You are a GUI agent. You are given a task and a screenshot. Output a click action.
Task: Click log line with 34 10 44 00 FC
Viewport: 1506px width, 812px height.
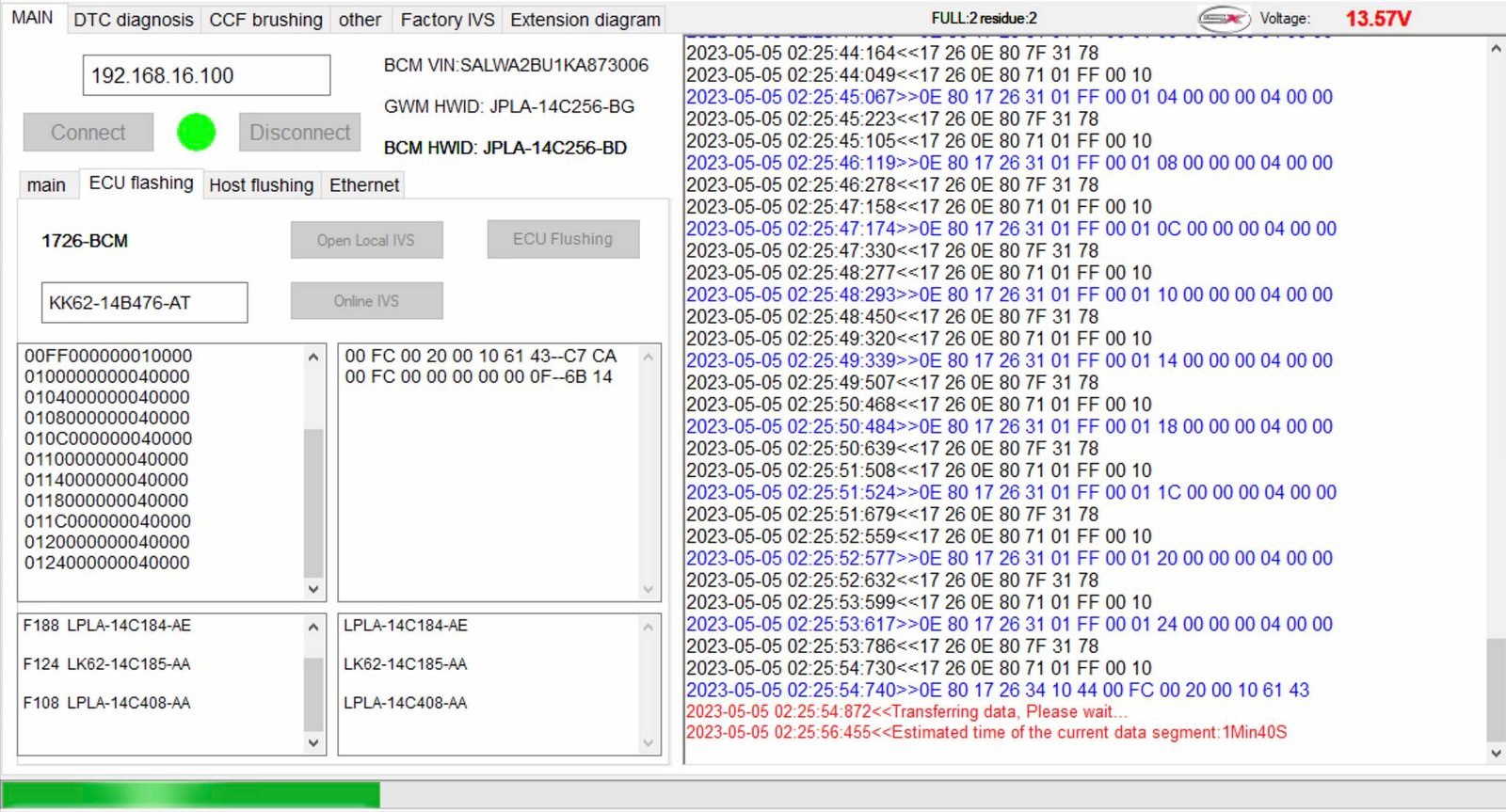[998, 690]
